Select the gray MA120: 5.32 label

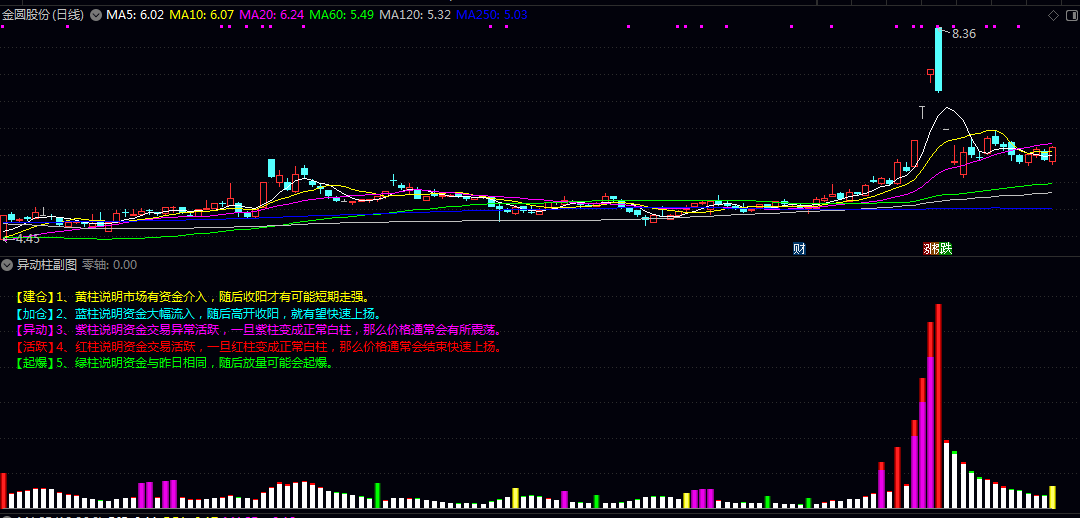[x=415, y=14]
